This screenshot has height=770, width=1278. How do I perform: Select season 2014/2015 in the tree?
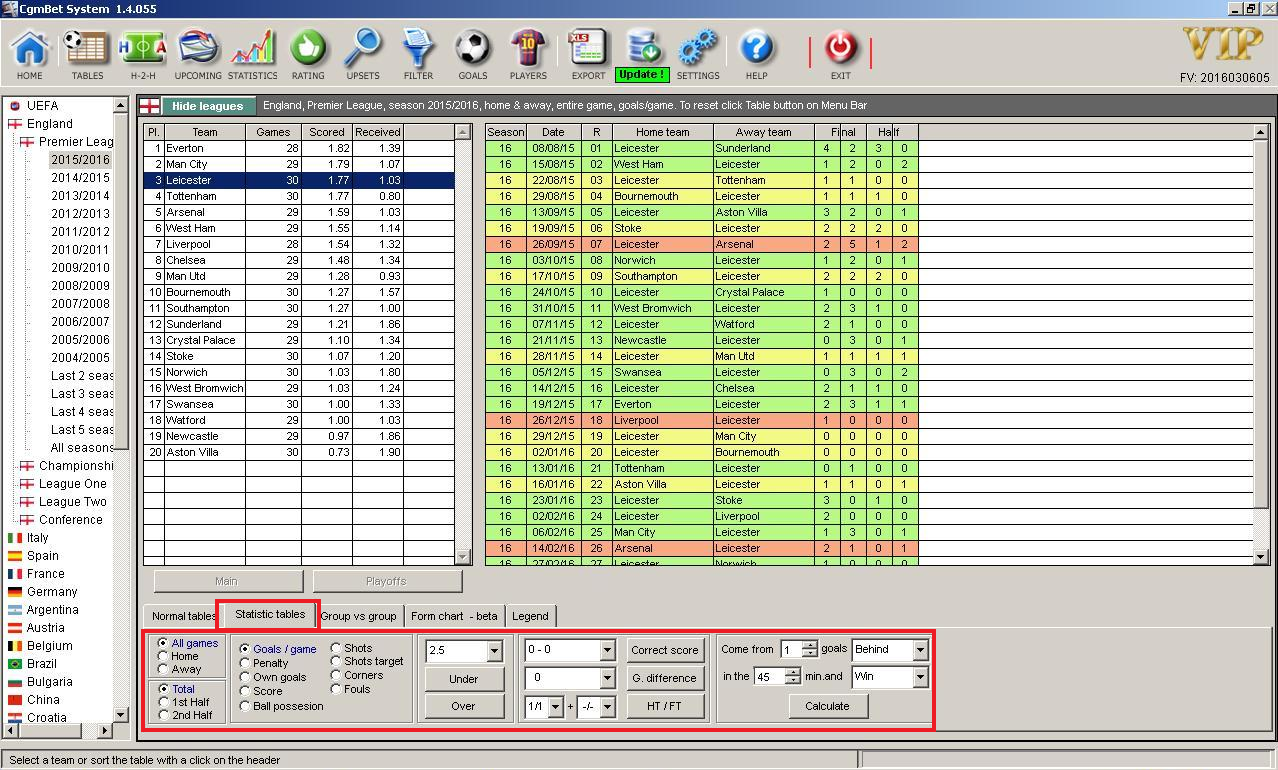(80, 178)
